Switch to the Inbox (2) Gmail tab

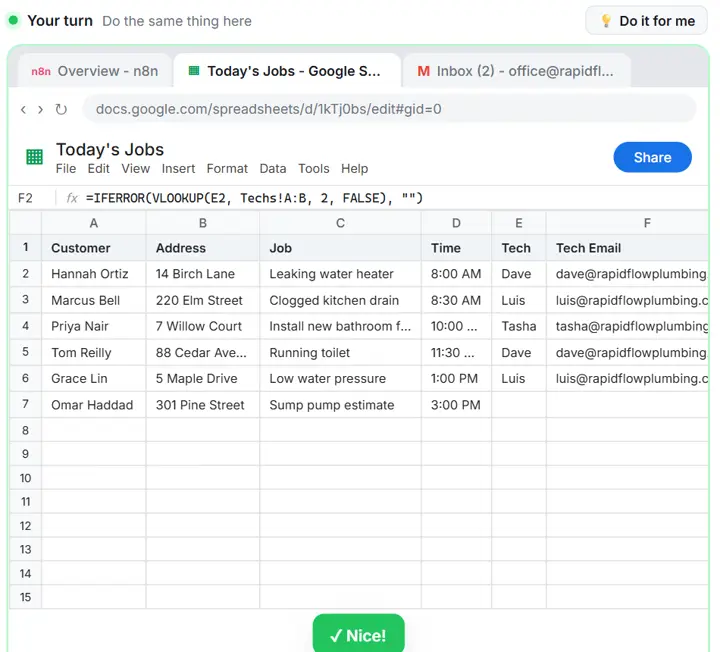516,71
